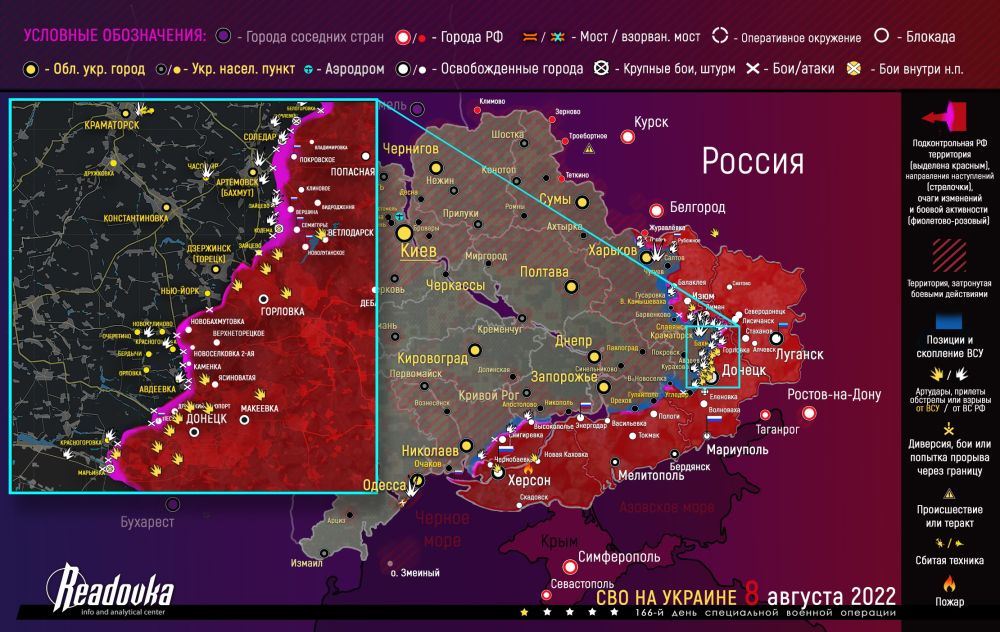Click the 8 августа 2022 date text
Screen dimensions: 1000x632
pyautogui.click(x=820, y=596)
